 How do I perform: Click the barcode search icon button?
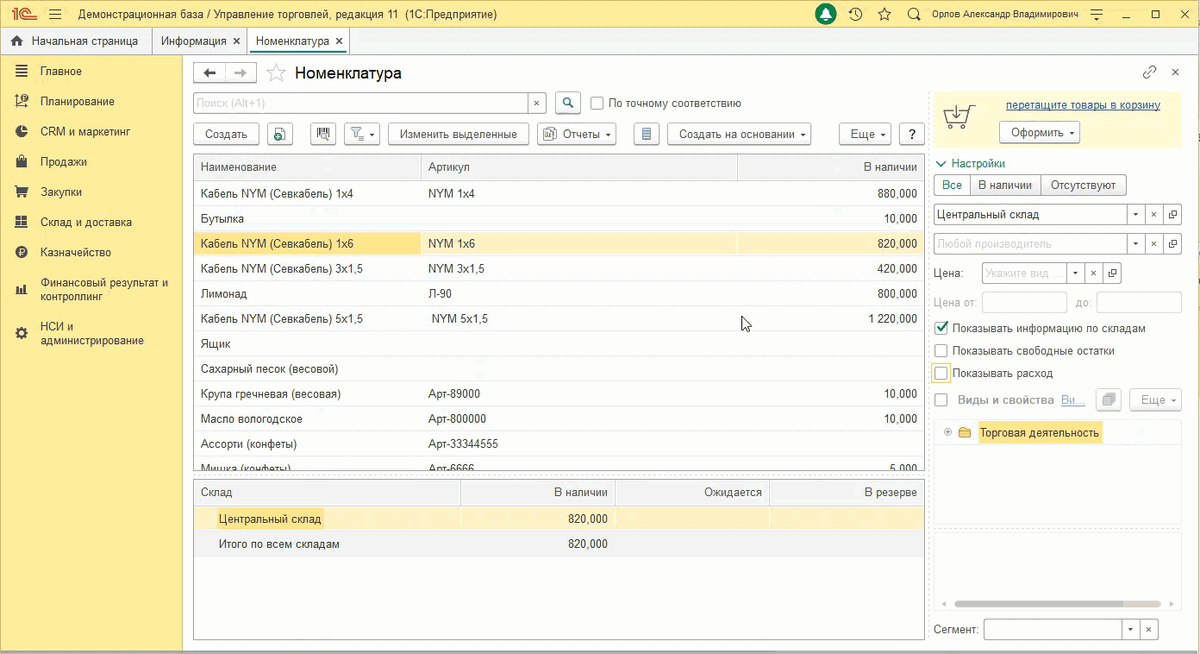click(x=323, y=134)
